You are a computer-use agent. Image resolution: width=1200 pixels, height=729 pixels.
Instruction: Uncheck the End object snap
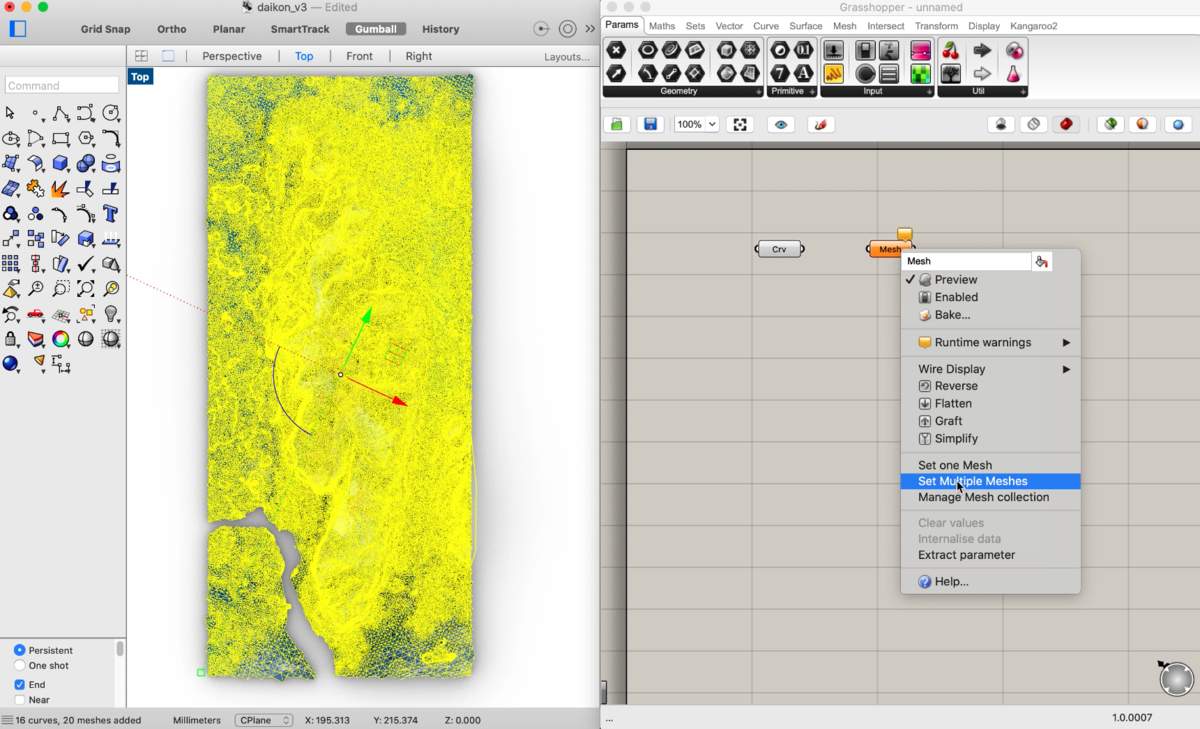(19, 685)
